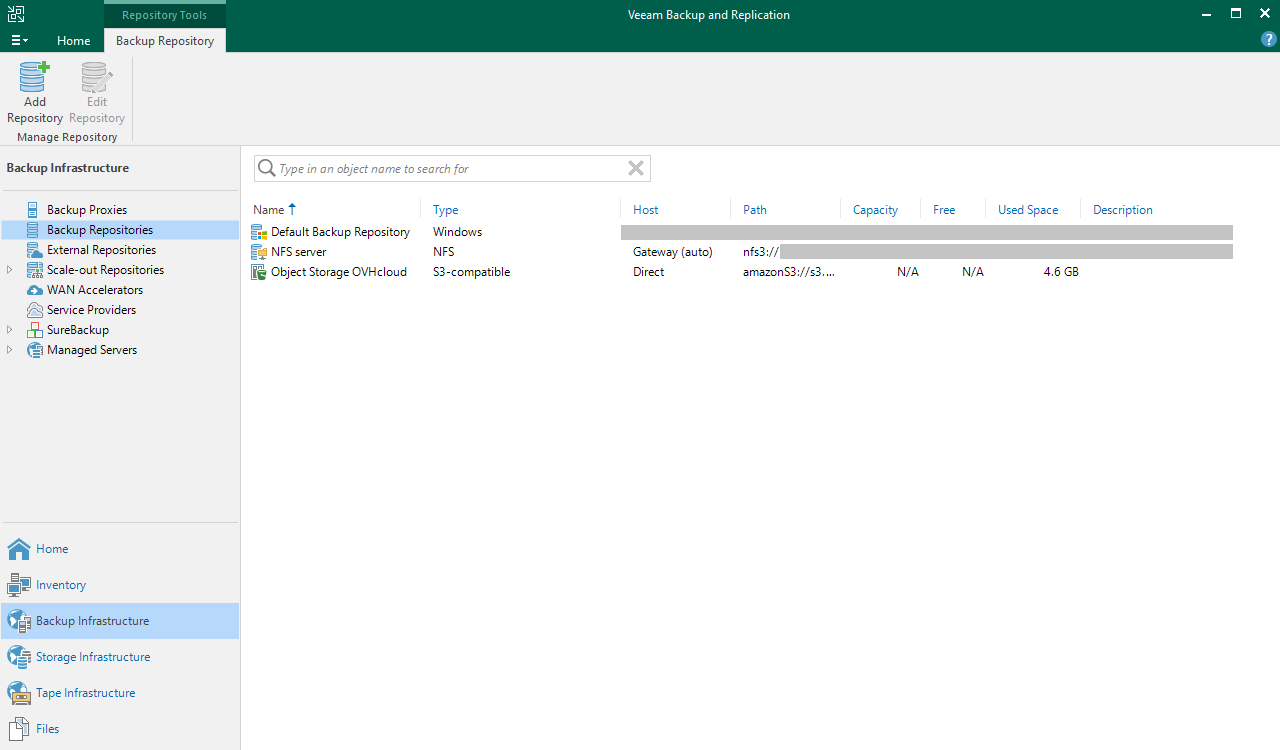
Task: Open the Veeam help assistant
Action: tap(1268, 39)
